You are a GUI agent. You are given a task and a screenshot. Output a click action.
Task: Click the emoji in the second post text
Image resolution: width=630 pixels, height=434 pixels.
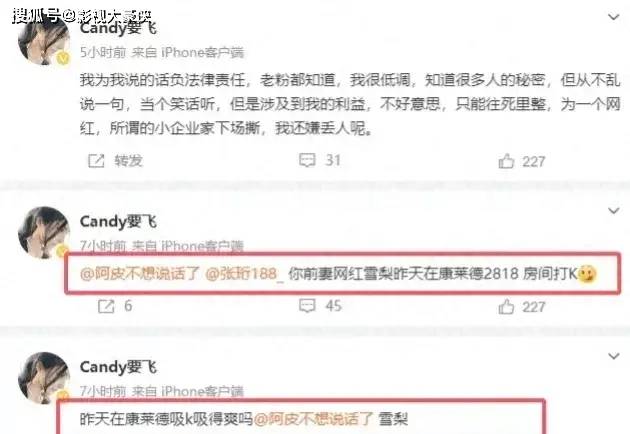(587, 274)
